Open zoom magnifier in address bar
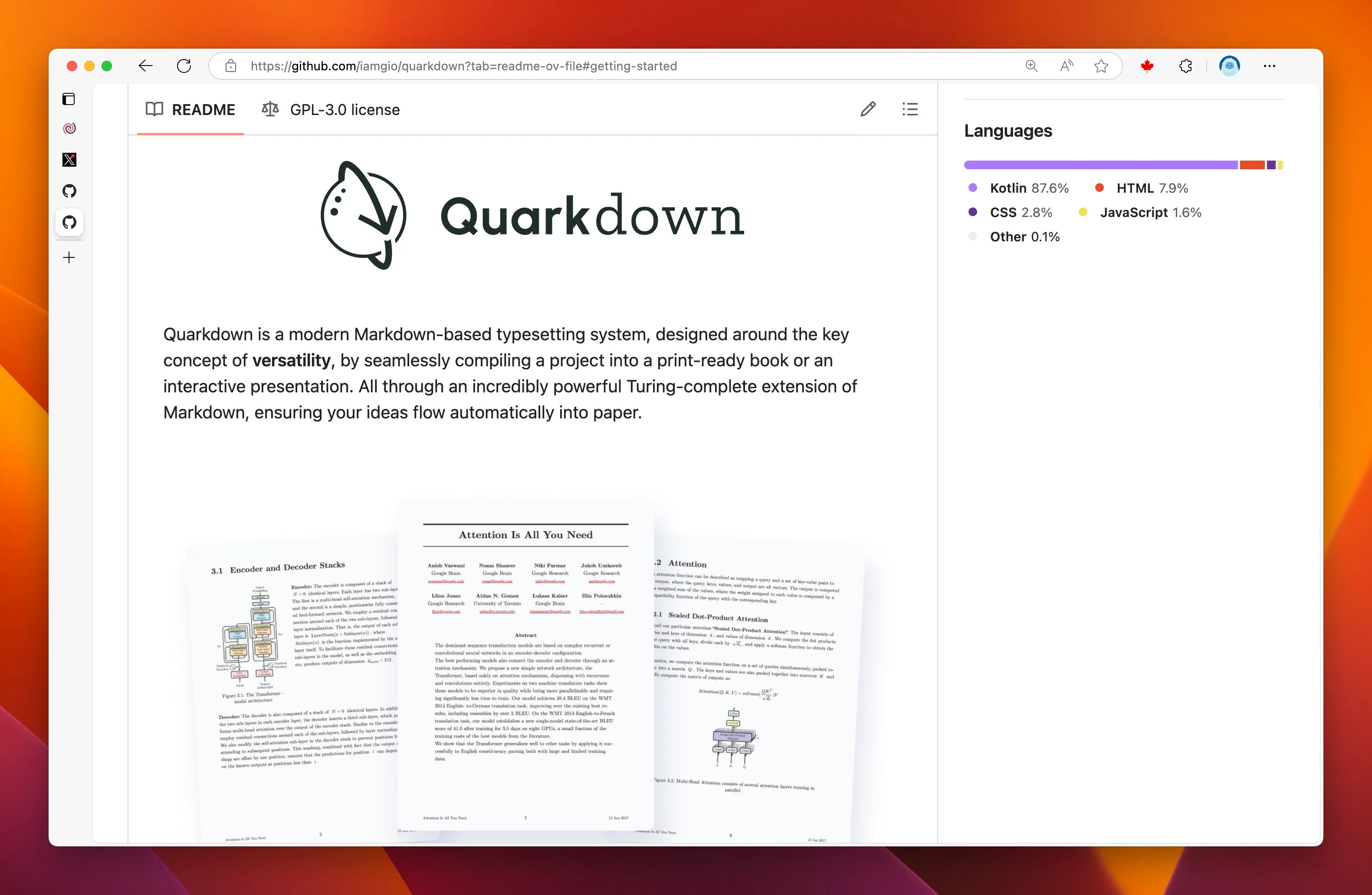This screenshot has width=1372, height=895. tap(1031, 66)
